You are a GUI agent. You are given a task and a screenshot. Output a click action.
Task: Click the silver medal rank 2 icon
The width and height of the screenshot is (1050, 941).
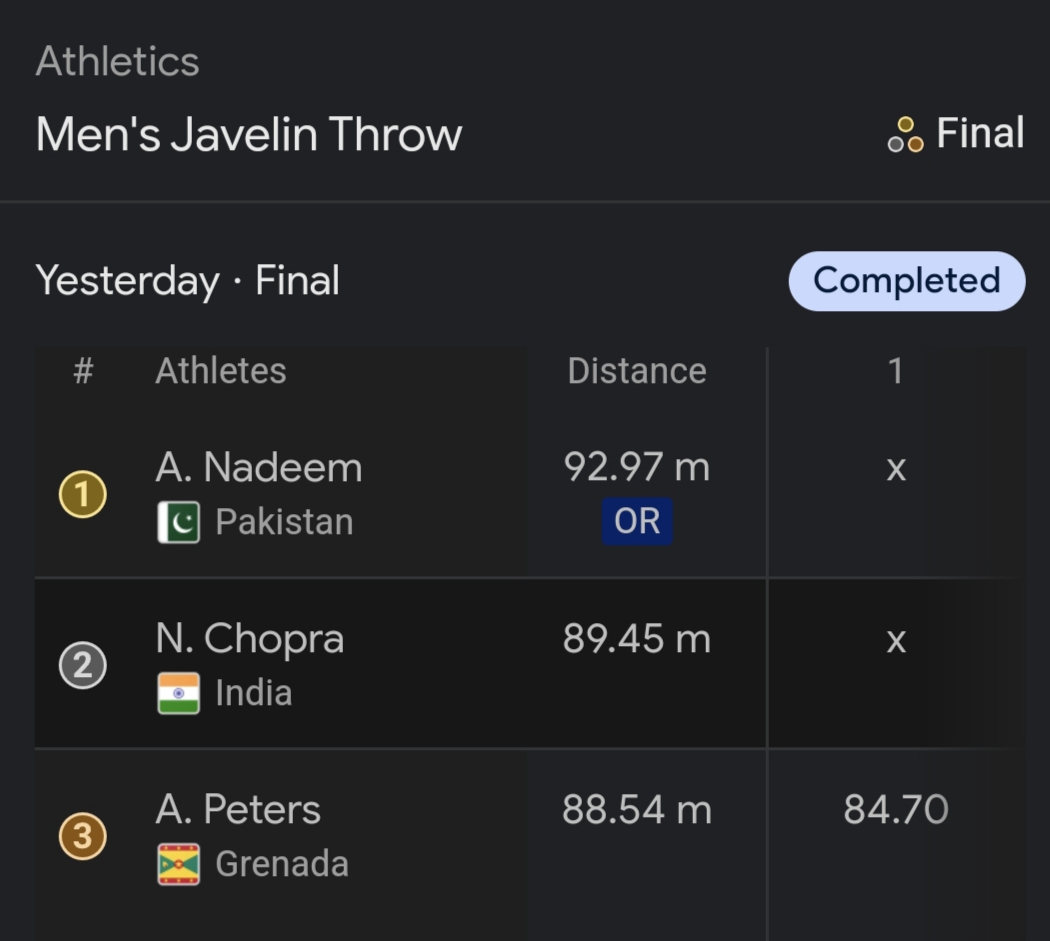[x=83, y=666]
